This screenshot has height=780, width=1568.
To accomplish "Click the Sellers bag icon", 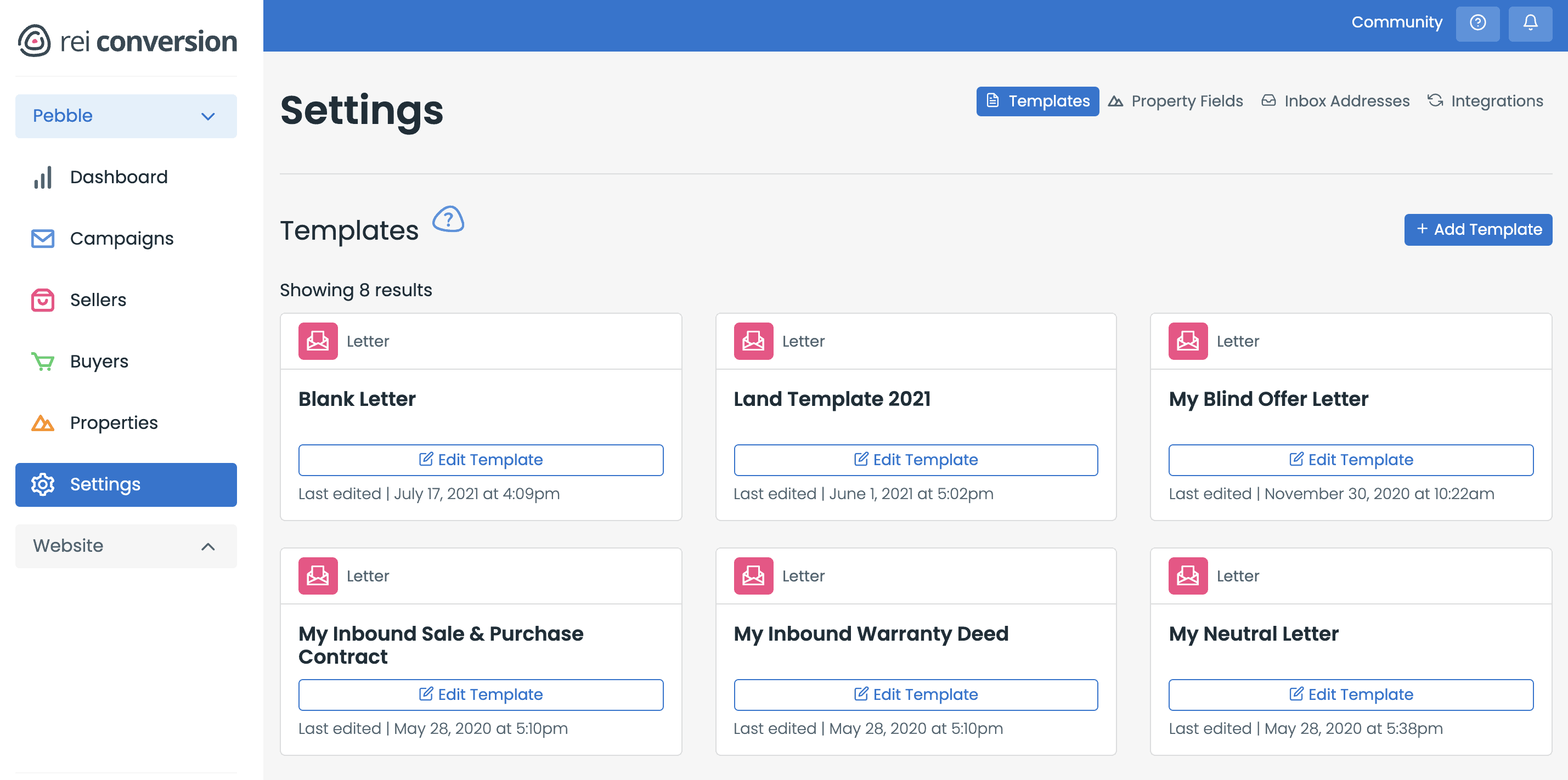I will (x=43, y=300).
